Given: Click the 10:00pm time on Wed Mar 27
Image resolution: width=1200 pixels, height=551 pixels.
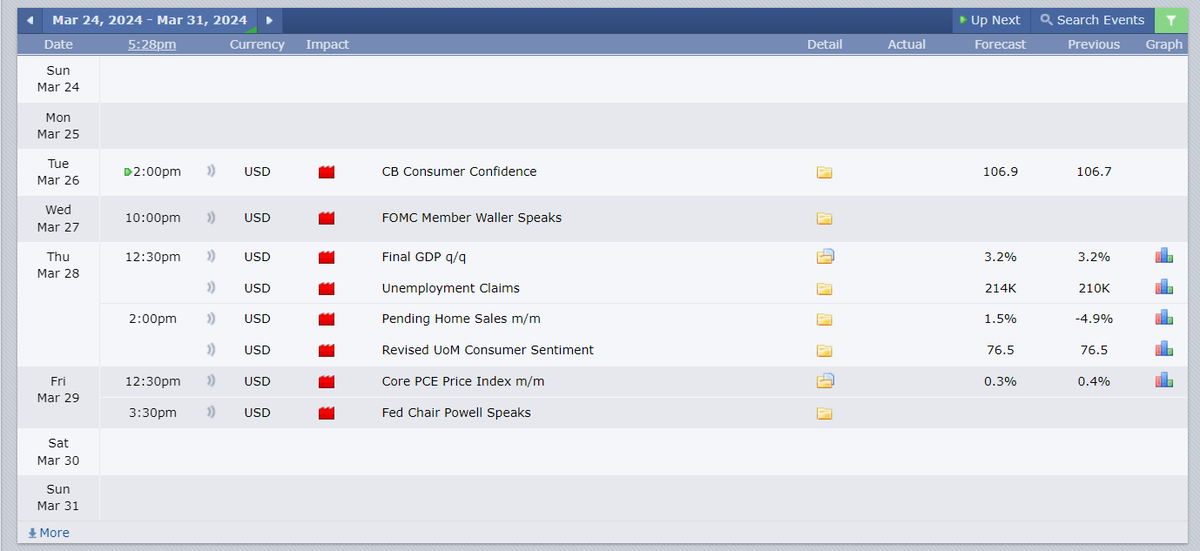Looking at the screenshot, I should [x=153, y=218].
